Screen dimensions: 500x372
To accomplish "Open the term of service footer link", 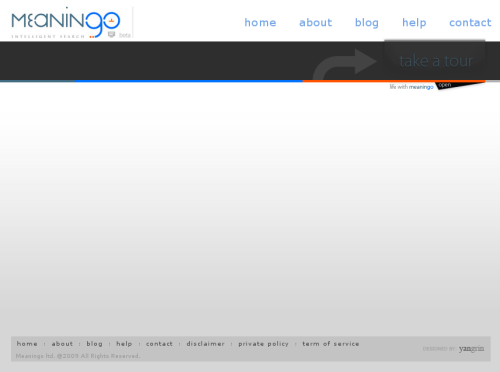I will [x=331, y=344].
